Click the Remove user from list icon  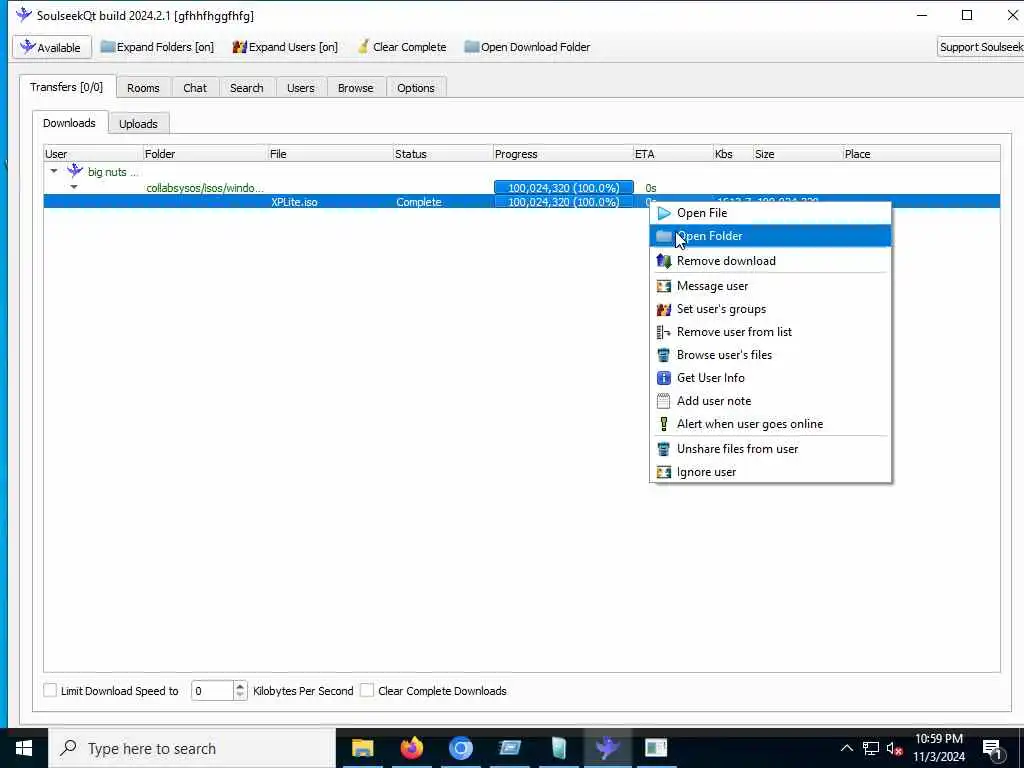664,332
